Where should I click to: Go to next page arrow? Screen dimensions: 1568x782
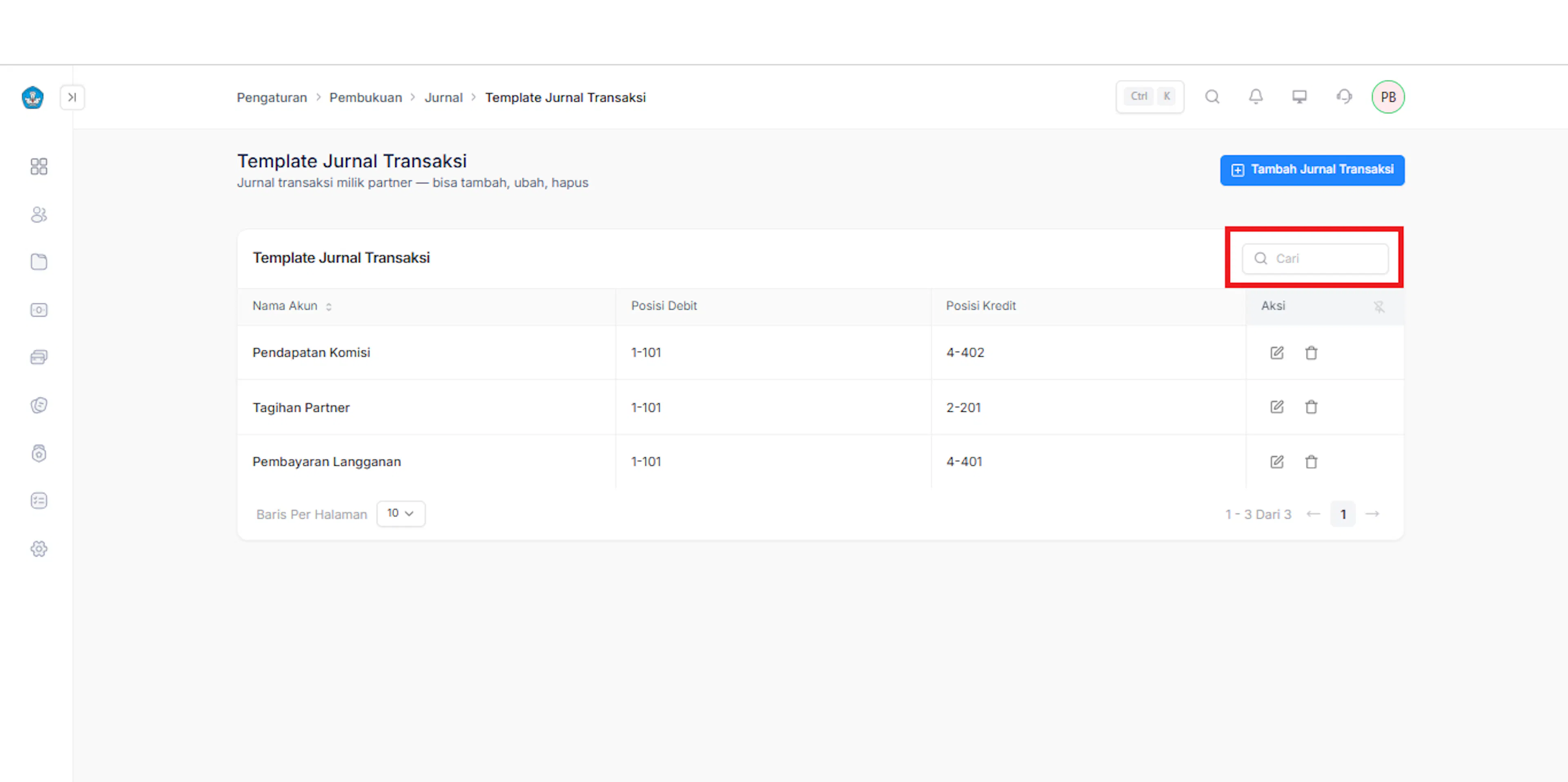(1372, 514)
